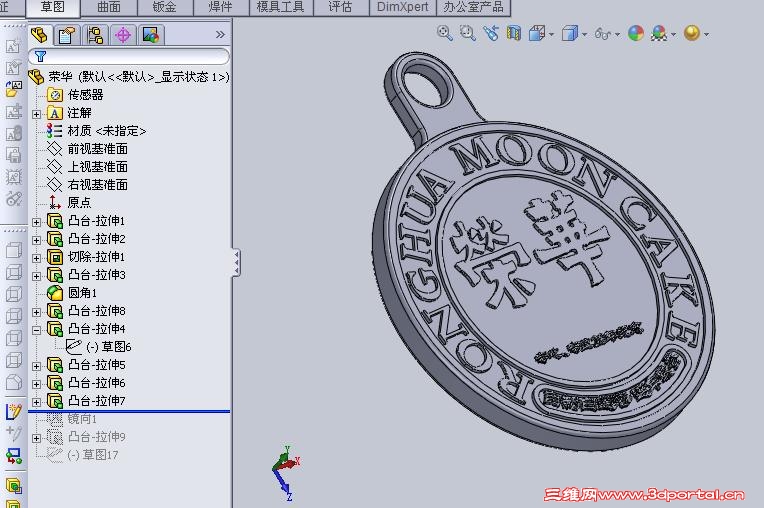
Task: Expand 凸台-拉伸7 feature
Action: click(37, 403)
